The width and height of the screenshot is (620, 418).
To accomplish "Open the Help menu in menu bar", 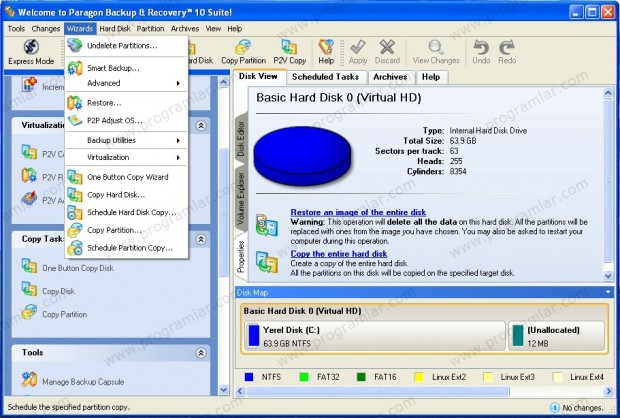I will (234, 28).
